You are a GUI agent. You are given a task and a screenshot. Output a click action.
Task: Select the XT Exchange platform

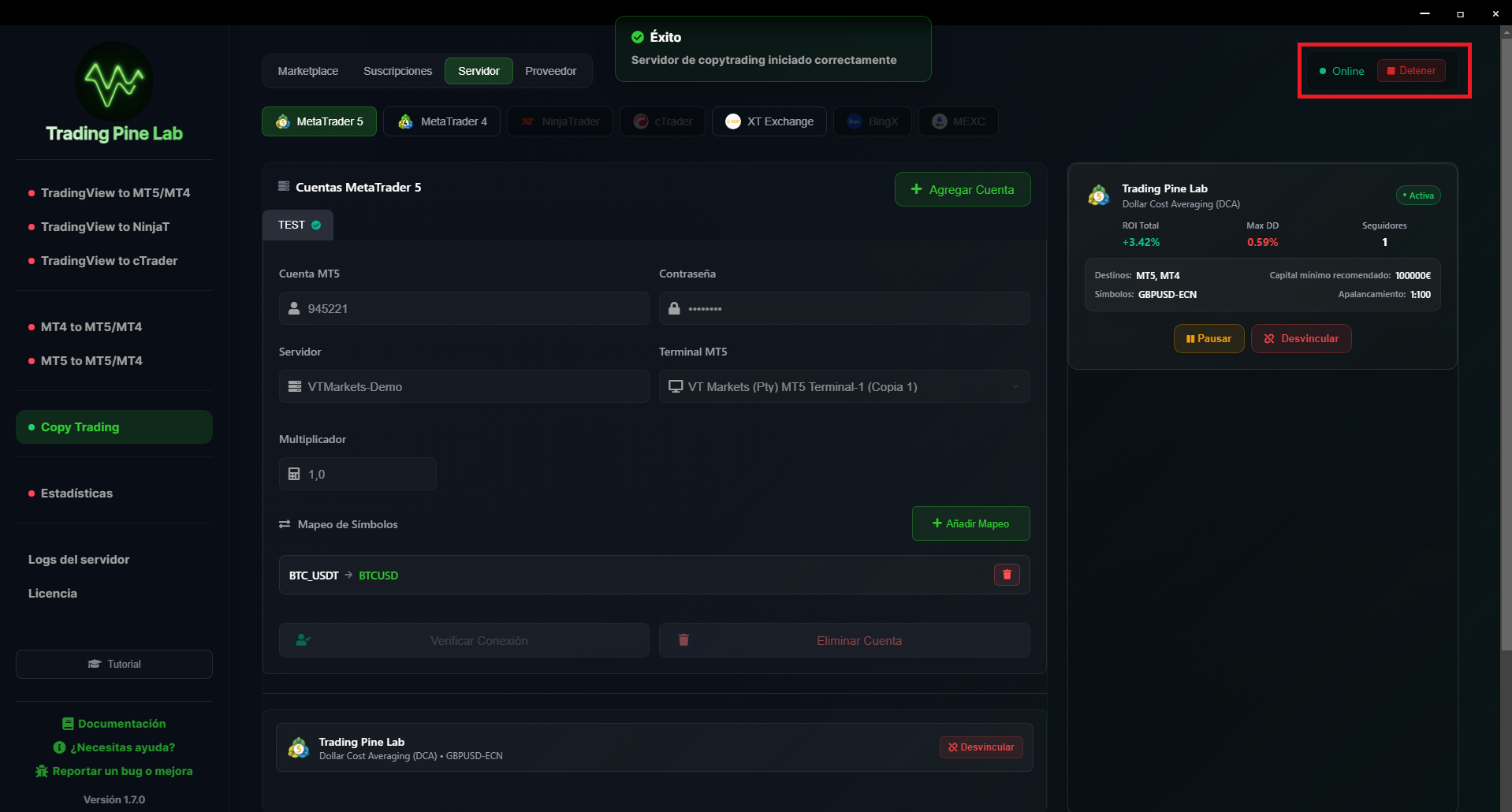(x=769, y=121)
